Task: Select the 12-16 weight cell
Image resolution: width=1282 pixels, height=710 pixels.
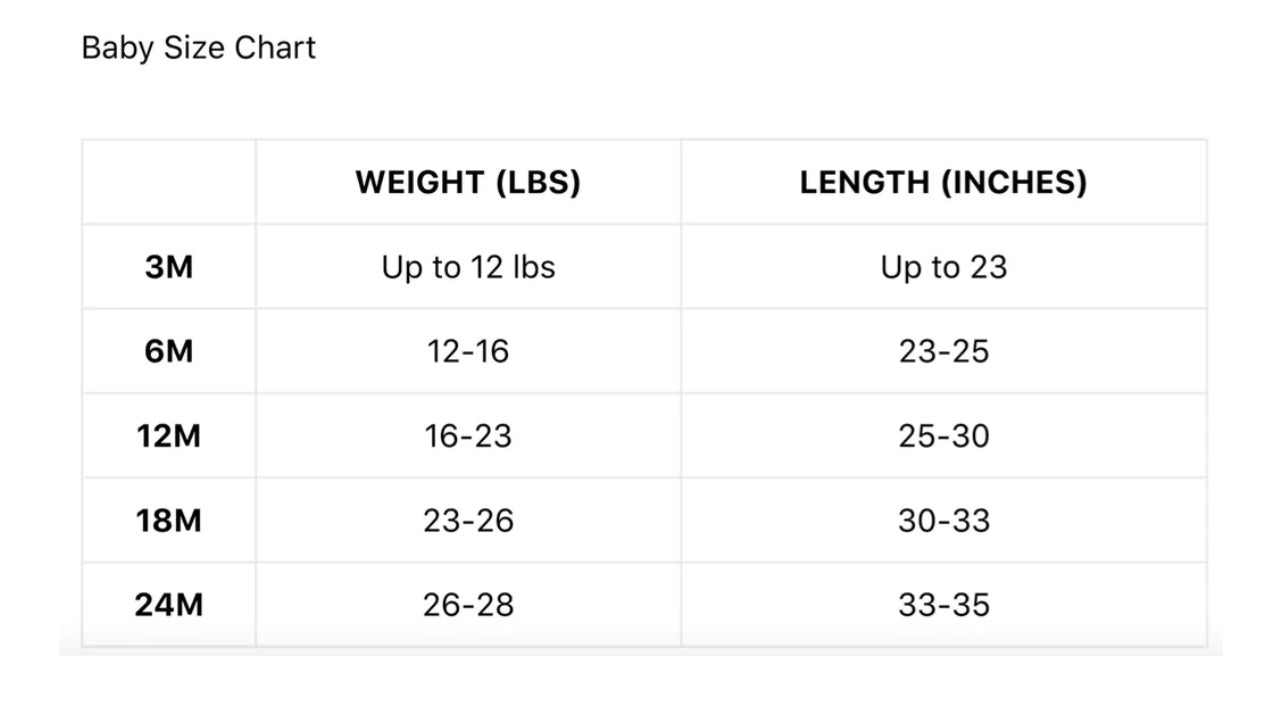Action: pyautogui.click(x=468, y=352)
